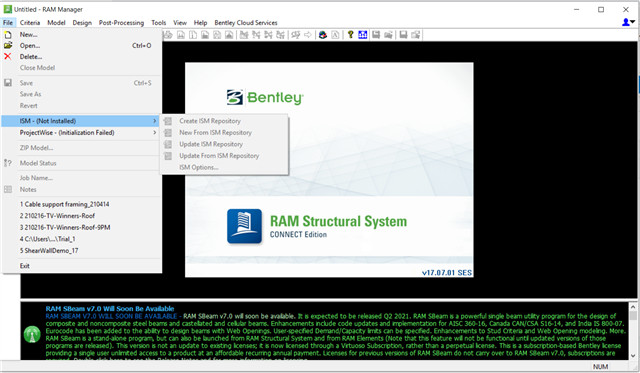Click the news panel scroll down arrow
This screenshot has width=640, height=373.
click(x=633, y=355)
